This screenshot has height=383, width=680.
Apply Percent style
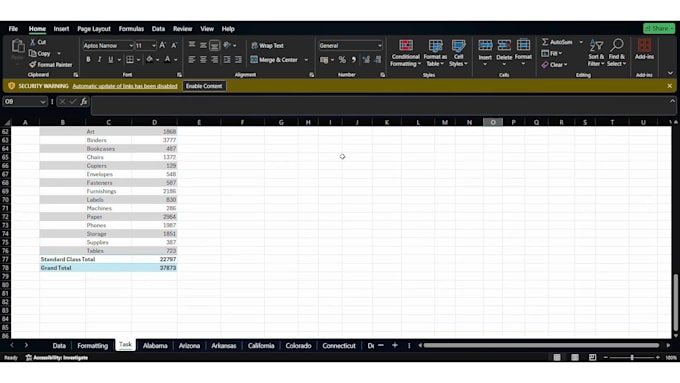point(342,60)
